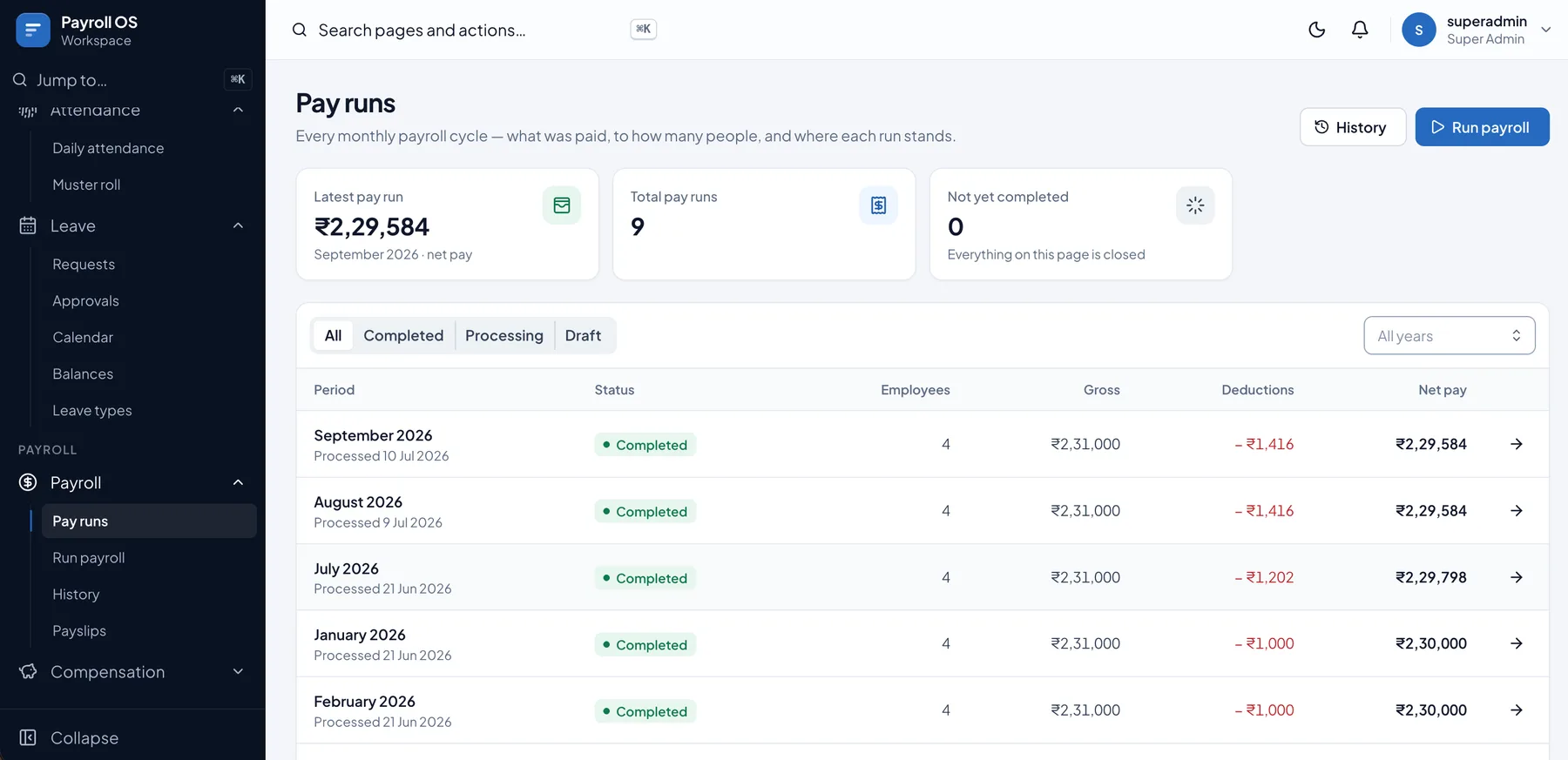The height and width of the screenshot is (760, 1568).
Task: Open History under Payroll in sidebar
Action: tap(76, 594)
